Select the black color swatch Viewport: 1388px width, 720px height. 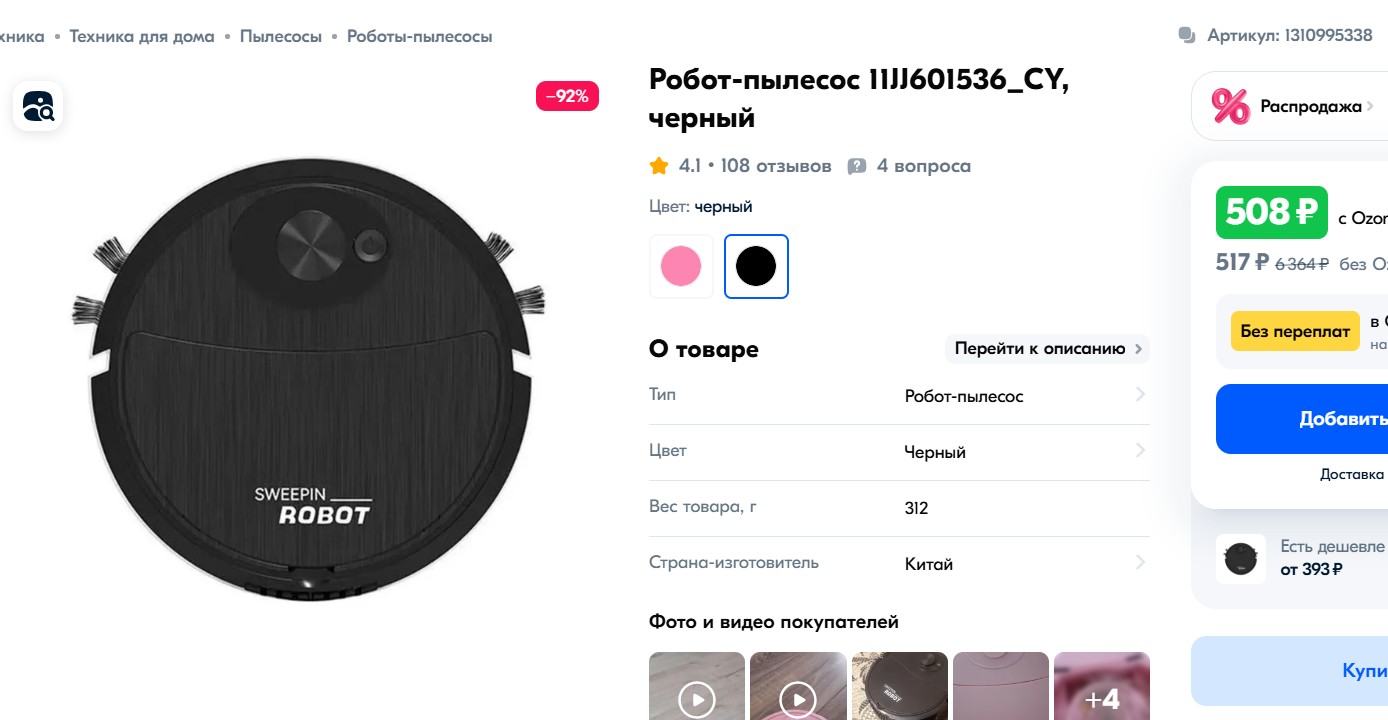click(x=756, y=266)
